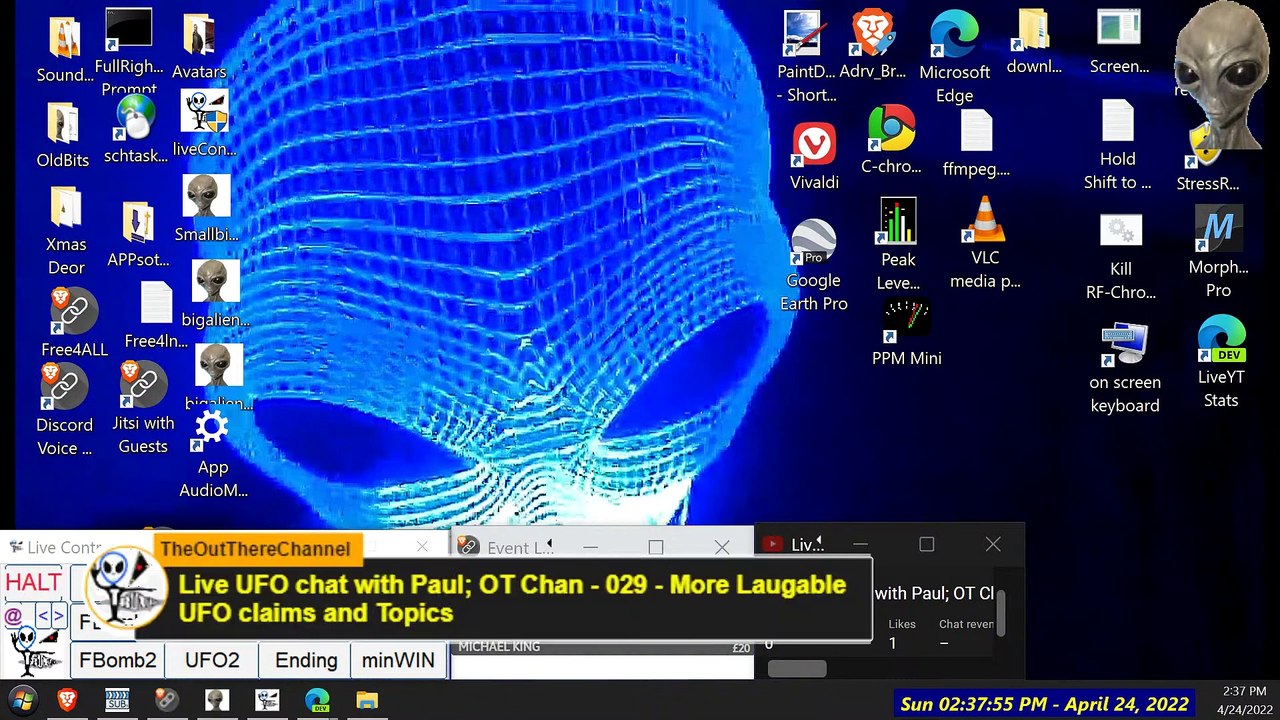Select the MICHAEL KING row in Event Log
The height and width of the screenshot is (720, 1280).
[604, 647]
